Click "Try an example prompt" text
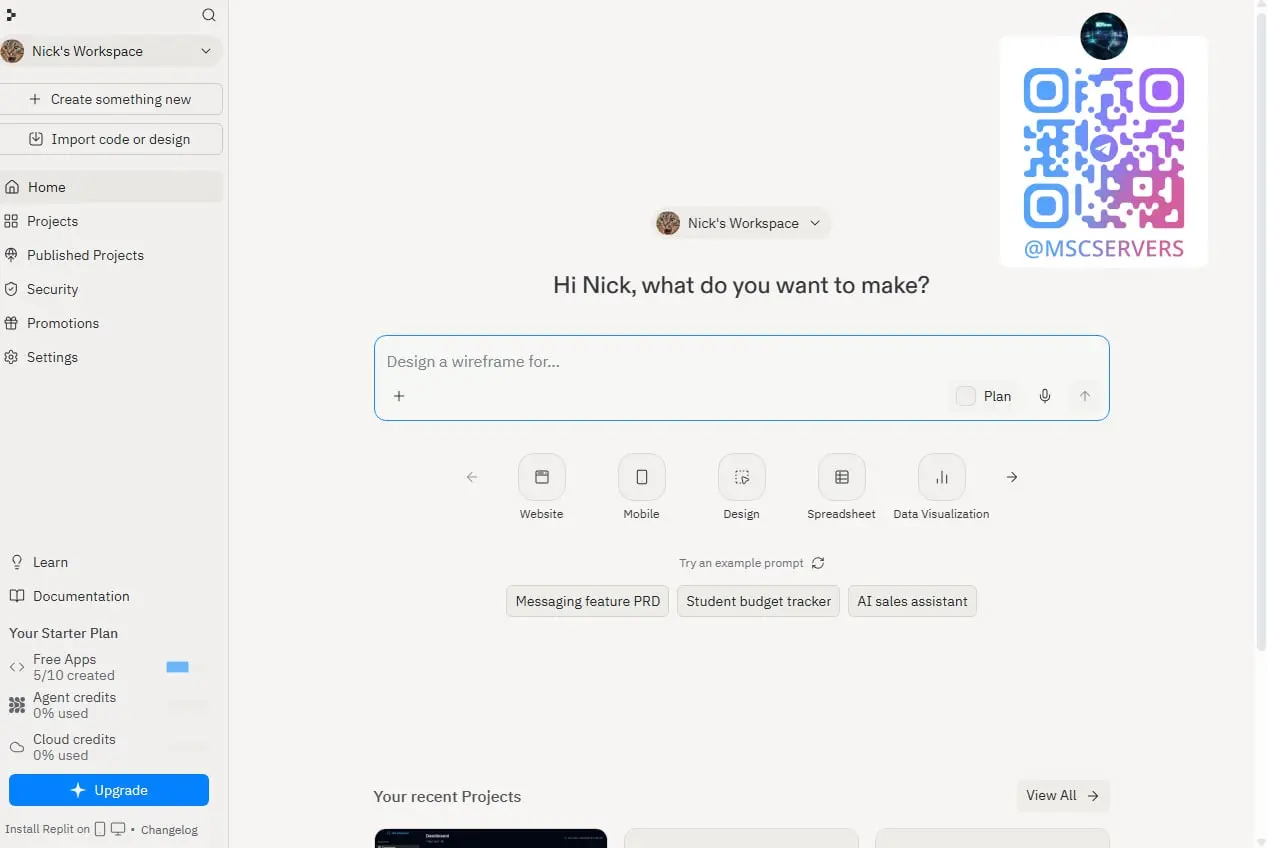The height and width of the screenshot is (848, 1268). 741,563
